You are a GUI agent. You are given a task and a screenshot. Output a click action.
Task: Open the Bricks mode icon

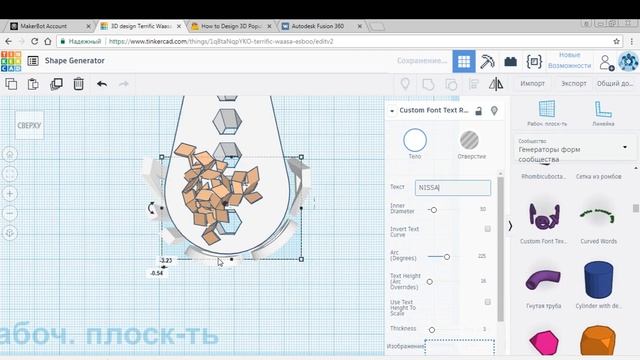pyautogui.click(x=511, y=62)
